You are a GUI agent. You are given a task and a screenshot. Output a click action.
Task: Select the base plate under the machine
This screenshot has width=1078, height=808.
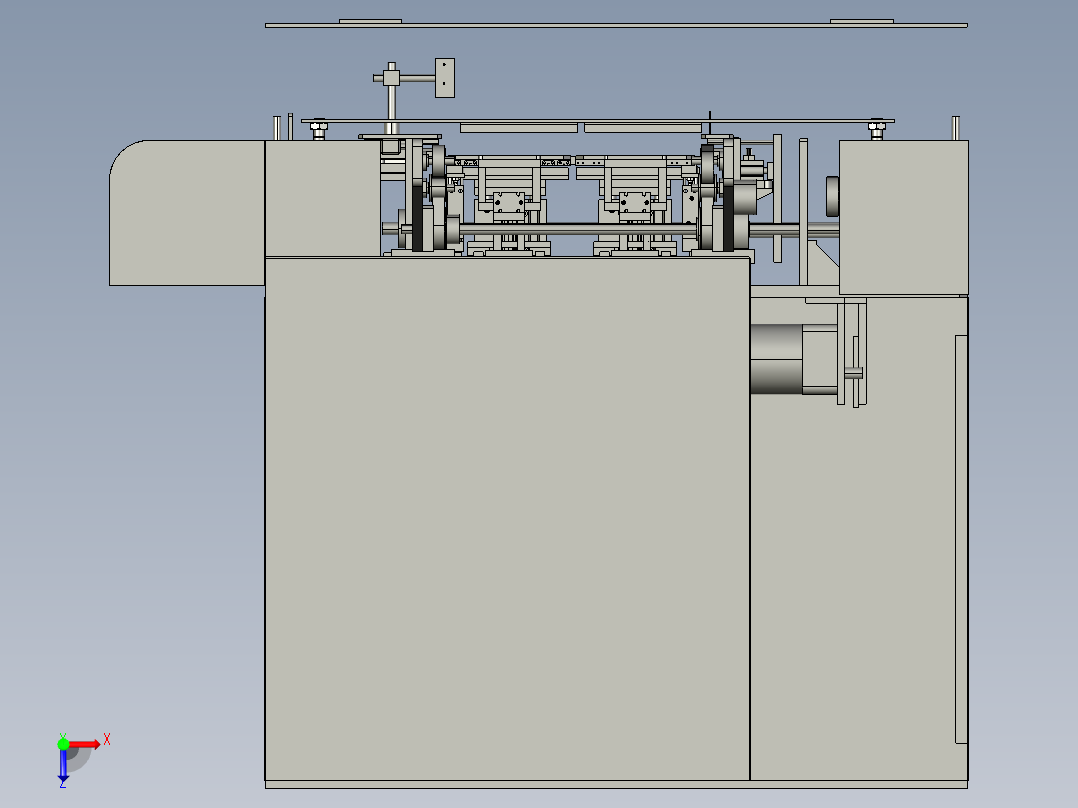coord(616,785)
